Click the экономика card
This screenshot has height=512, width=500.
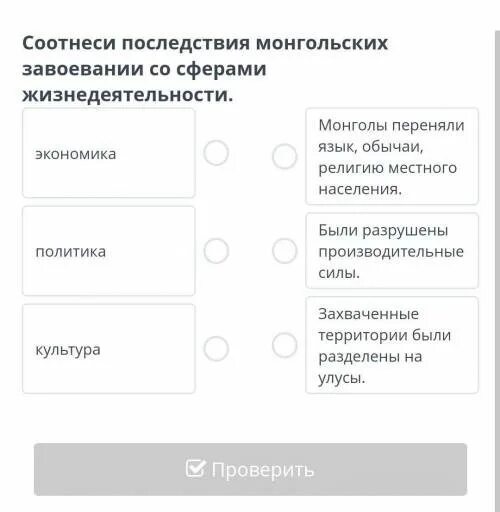(109, 153)
